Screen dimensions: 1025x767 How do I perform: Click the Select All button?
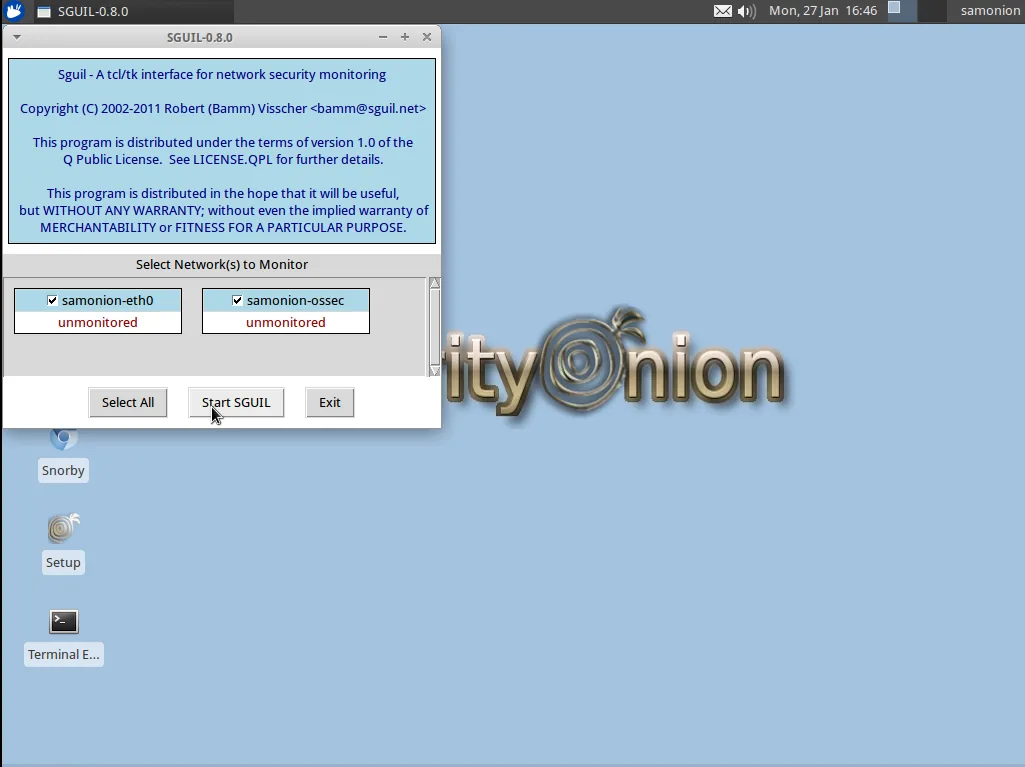(x=127, y=402)
